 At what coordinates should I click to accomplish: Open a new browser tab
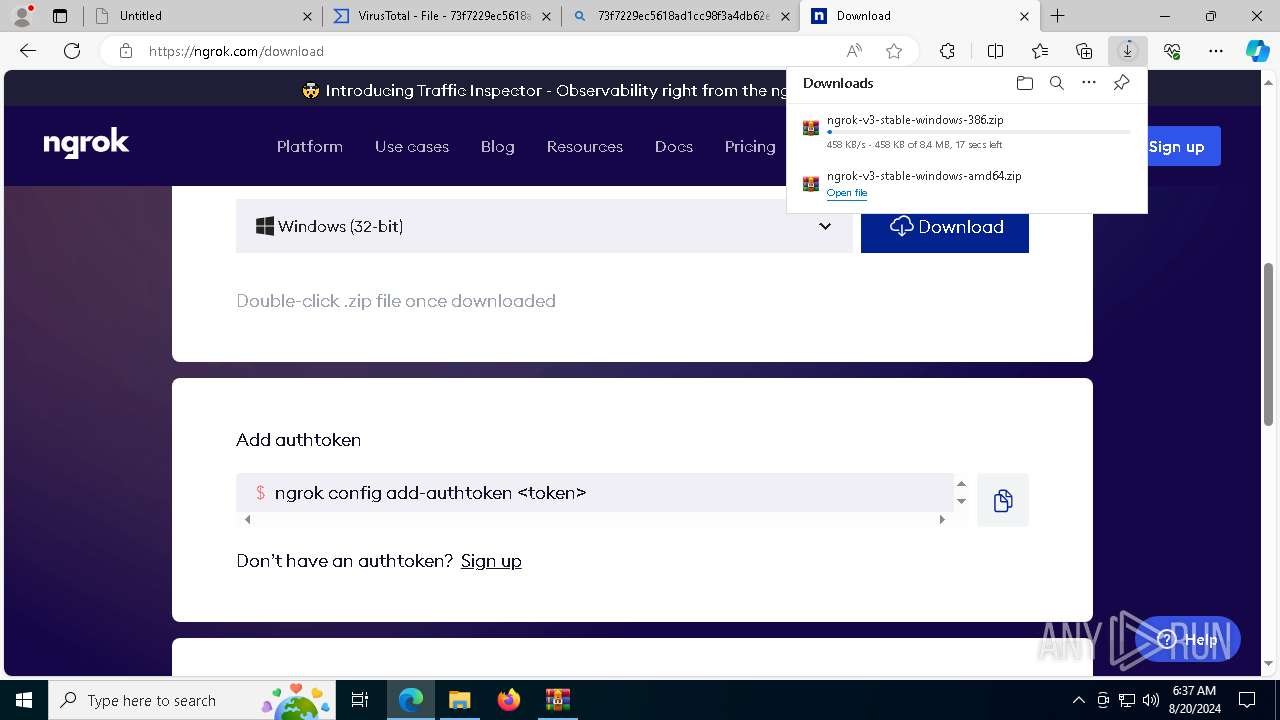pos(1057,16)
